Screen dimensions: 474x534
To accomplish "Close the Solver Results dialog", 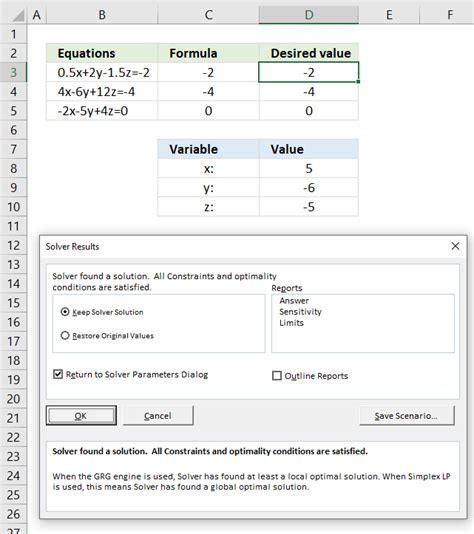I will pyautogui.click(x=455, y=246).
